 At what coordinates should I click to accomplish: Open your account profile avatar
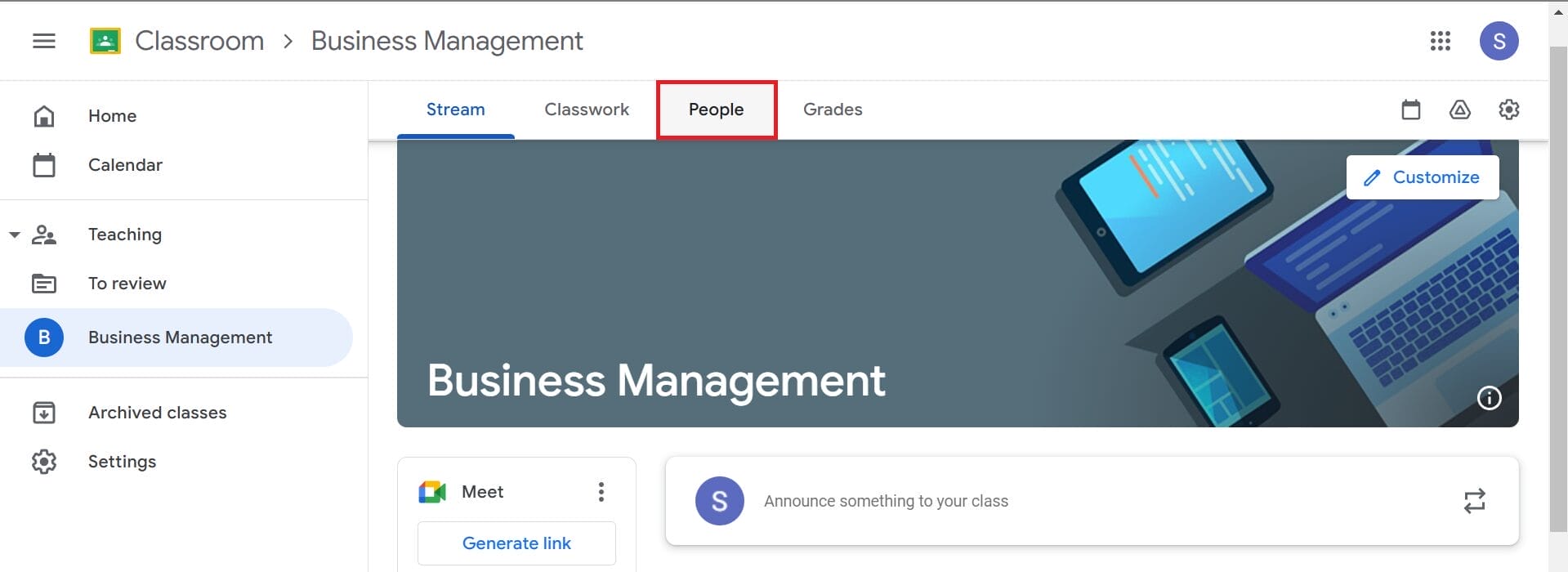pos(1500,41)
